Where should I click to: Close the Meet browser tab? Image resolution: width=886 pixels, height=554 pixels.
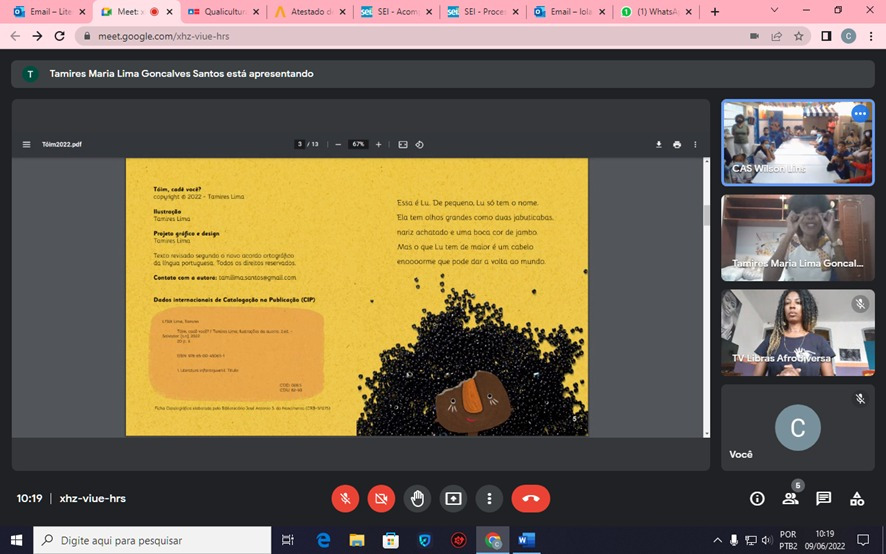pos(170,11)
